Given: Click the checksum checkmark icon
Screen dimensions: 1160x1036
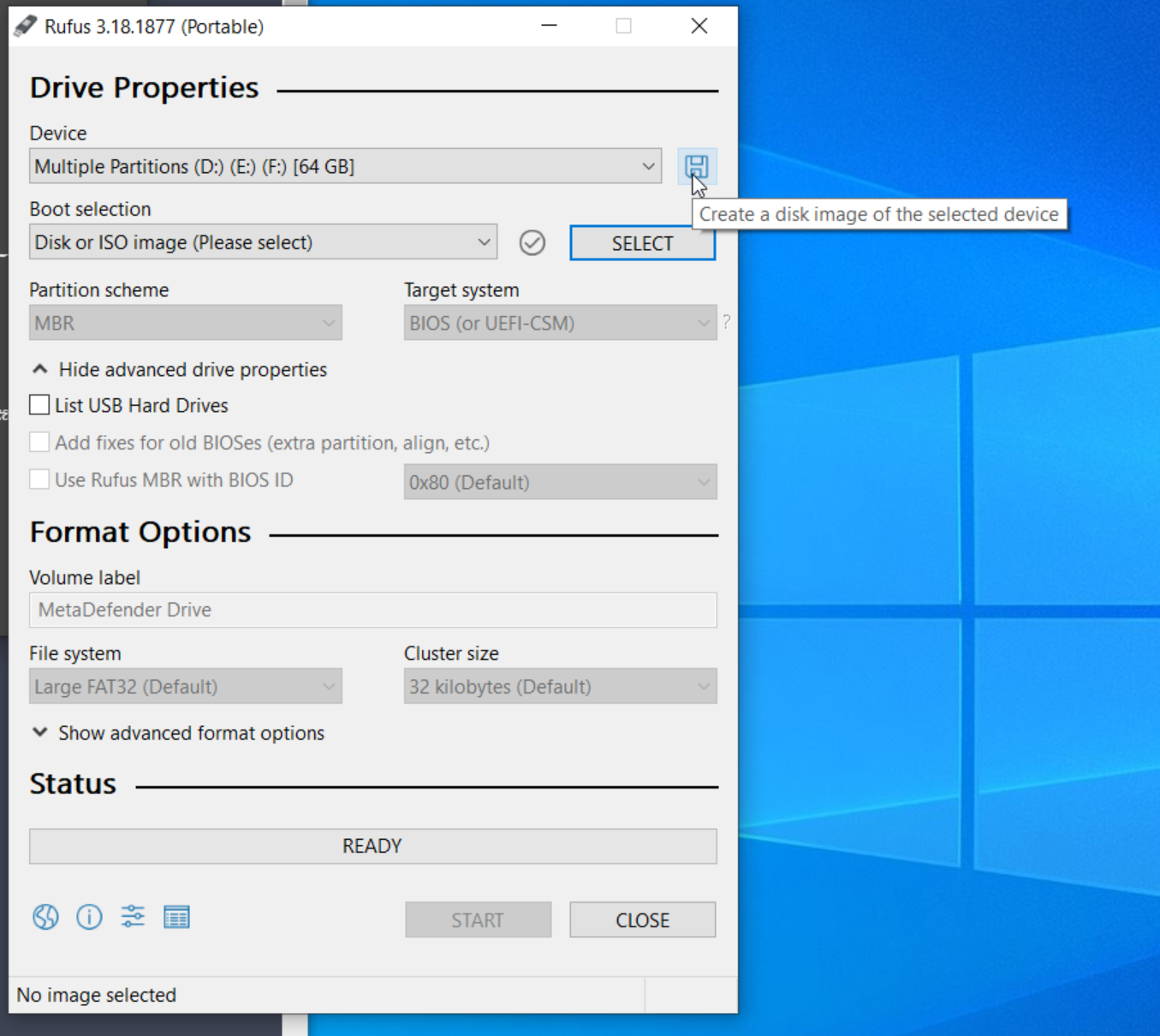Looking at the screenshot, I should pos(532,243).
